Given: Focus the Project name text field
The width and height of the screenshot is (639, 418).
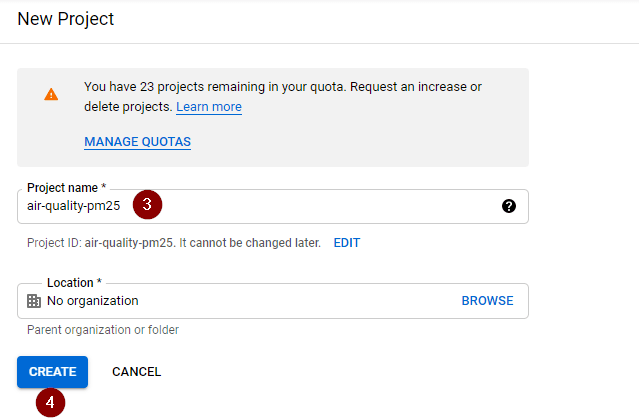Looking at the screenshot, I should tap(300, 206).
